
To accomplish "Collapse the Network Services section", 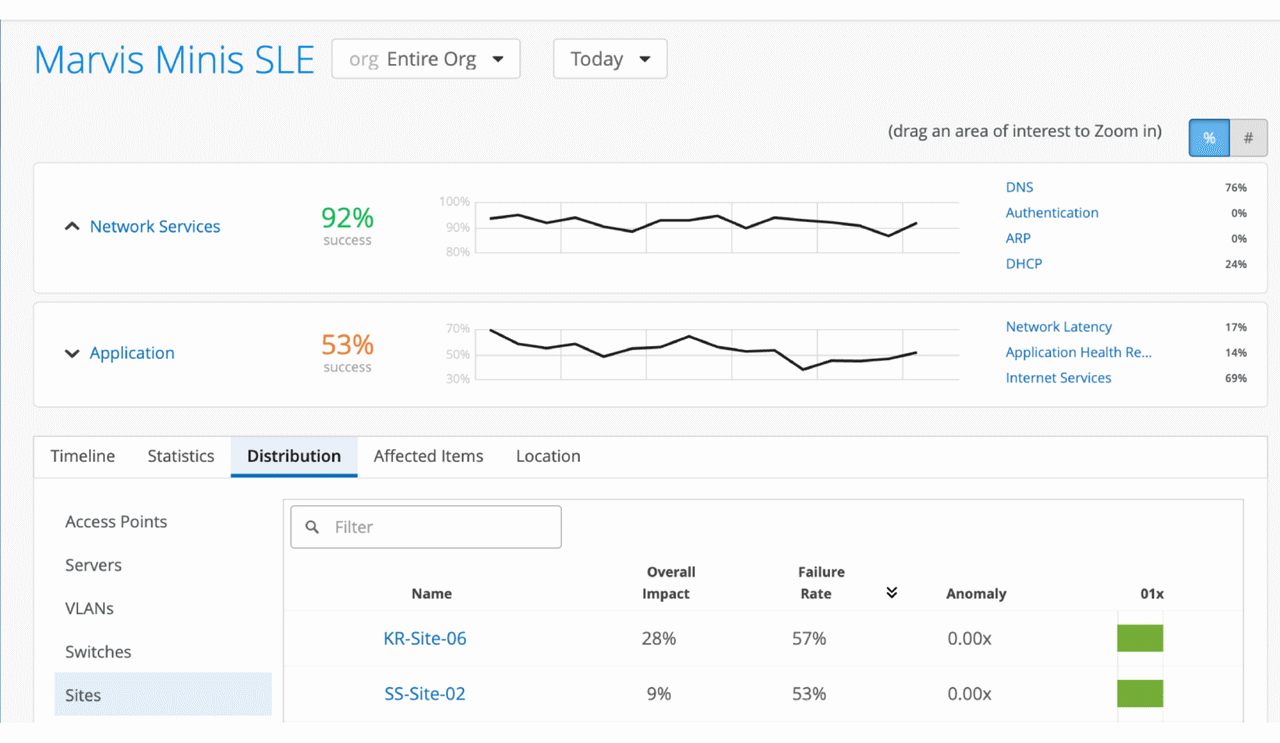I will point(72,227).
